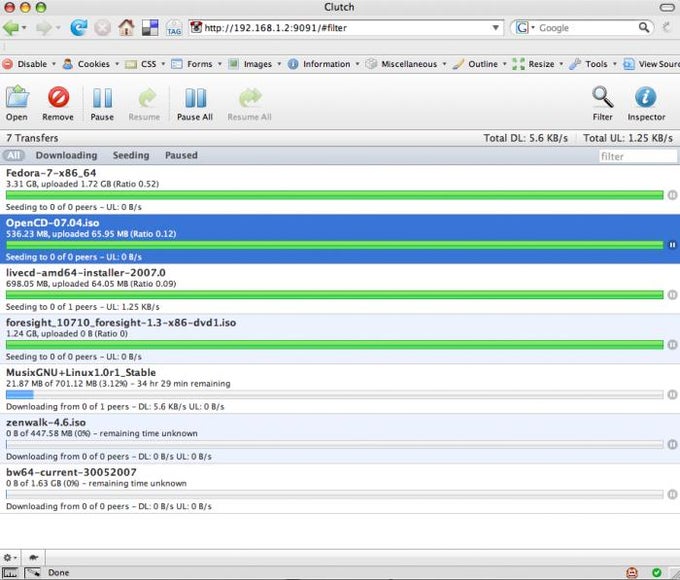Viewport: 680px width, 580px height.
Task: Click the green check status bar icon
Action: coord(657,573)
